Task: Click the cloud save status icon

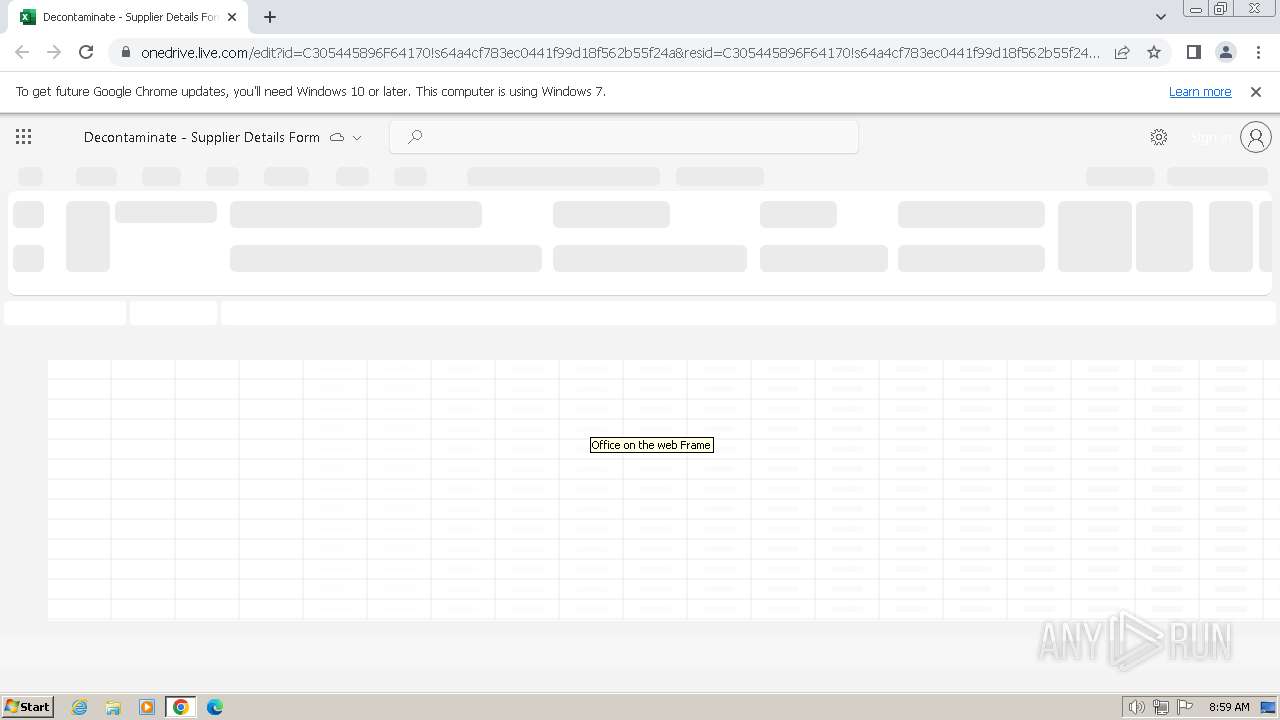Action: tap(337, 137)
